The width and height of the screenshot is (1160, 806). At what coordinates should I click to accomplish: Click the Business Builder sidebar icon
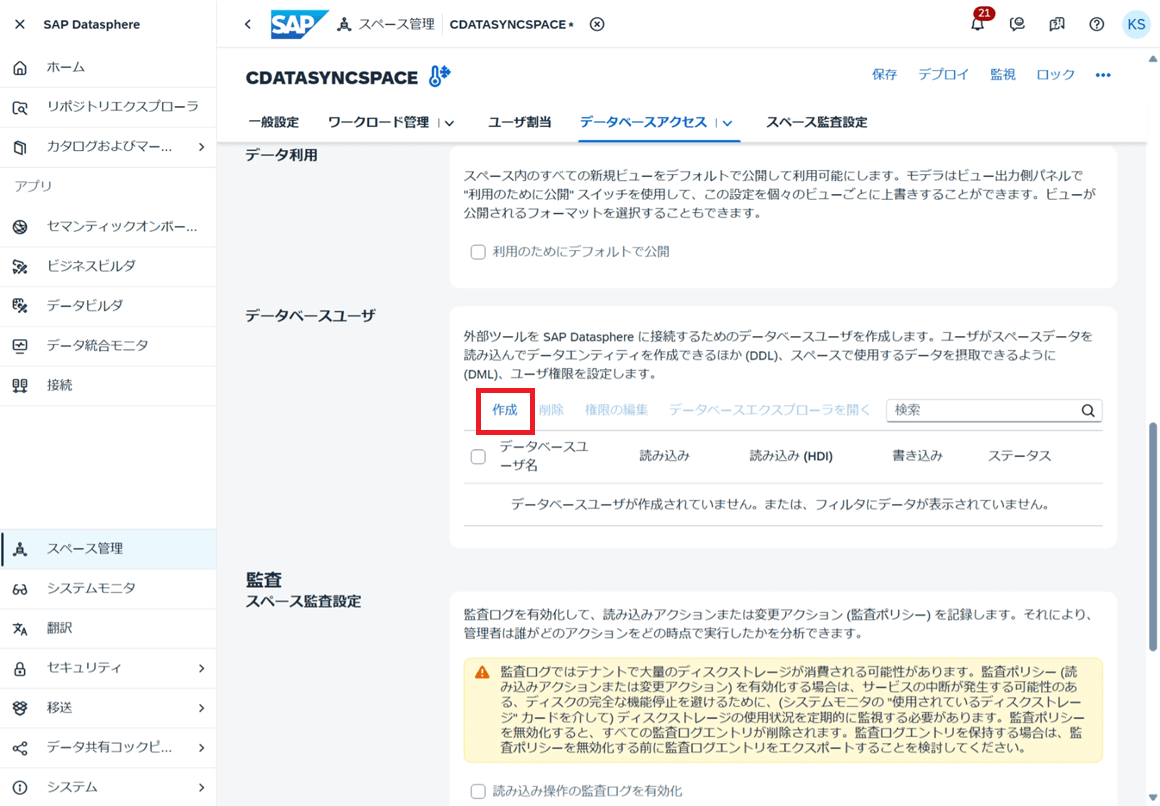pyautogui.click(x=20, y=266)
